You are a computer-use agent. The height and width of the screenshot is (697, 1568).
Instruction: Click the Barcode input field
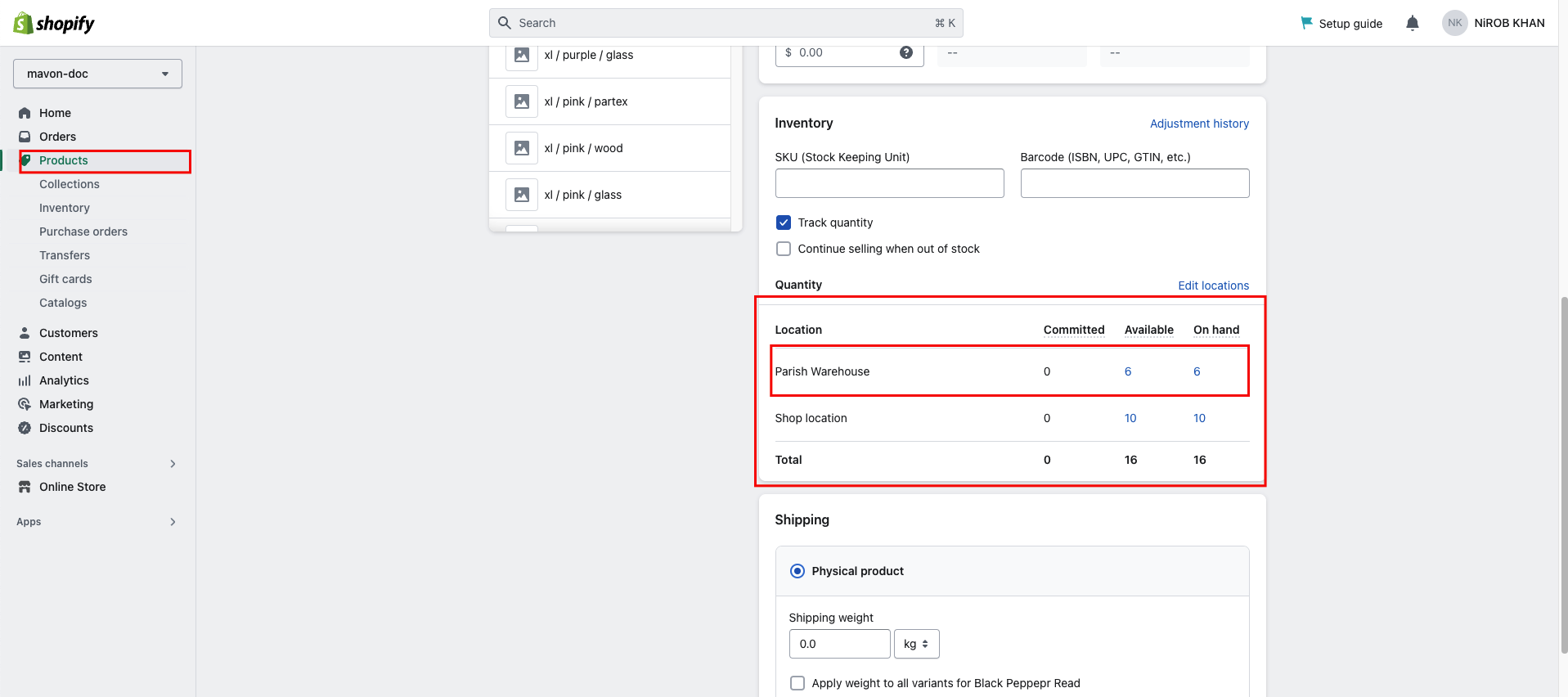pos(1134,183)
